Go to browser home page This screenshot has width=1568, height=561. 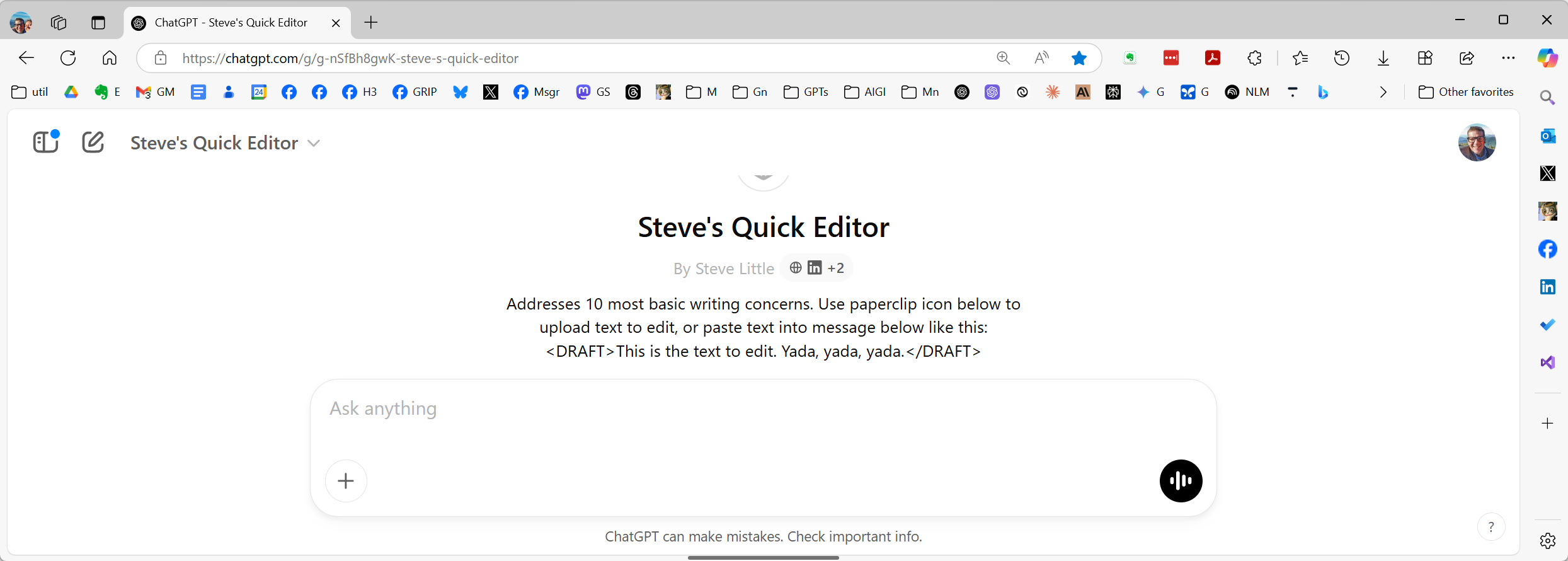[x=110, y=58]
